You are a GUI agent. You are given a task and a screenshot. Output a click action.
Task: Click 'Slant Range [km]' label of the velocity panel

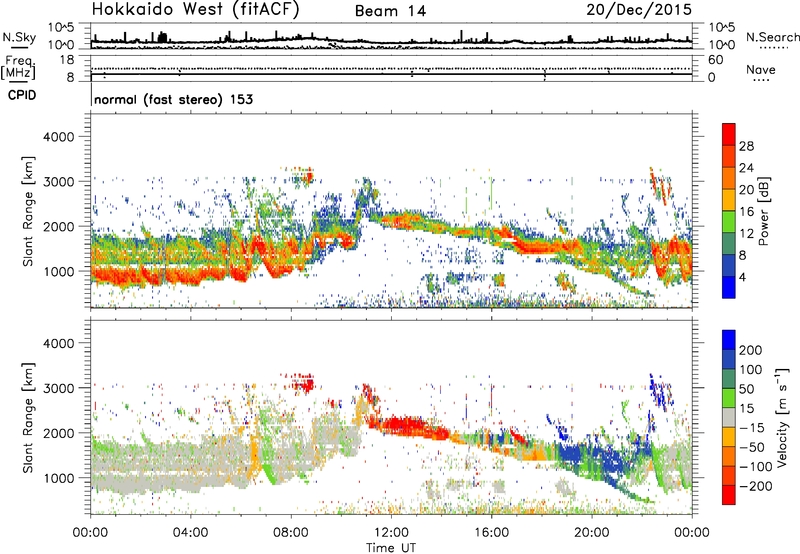point(28,417)
